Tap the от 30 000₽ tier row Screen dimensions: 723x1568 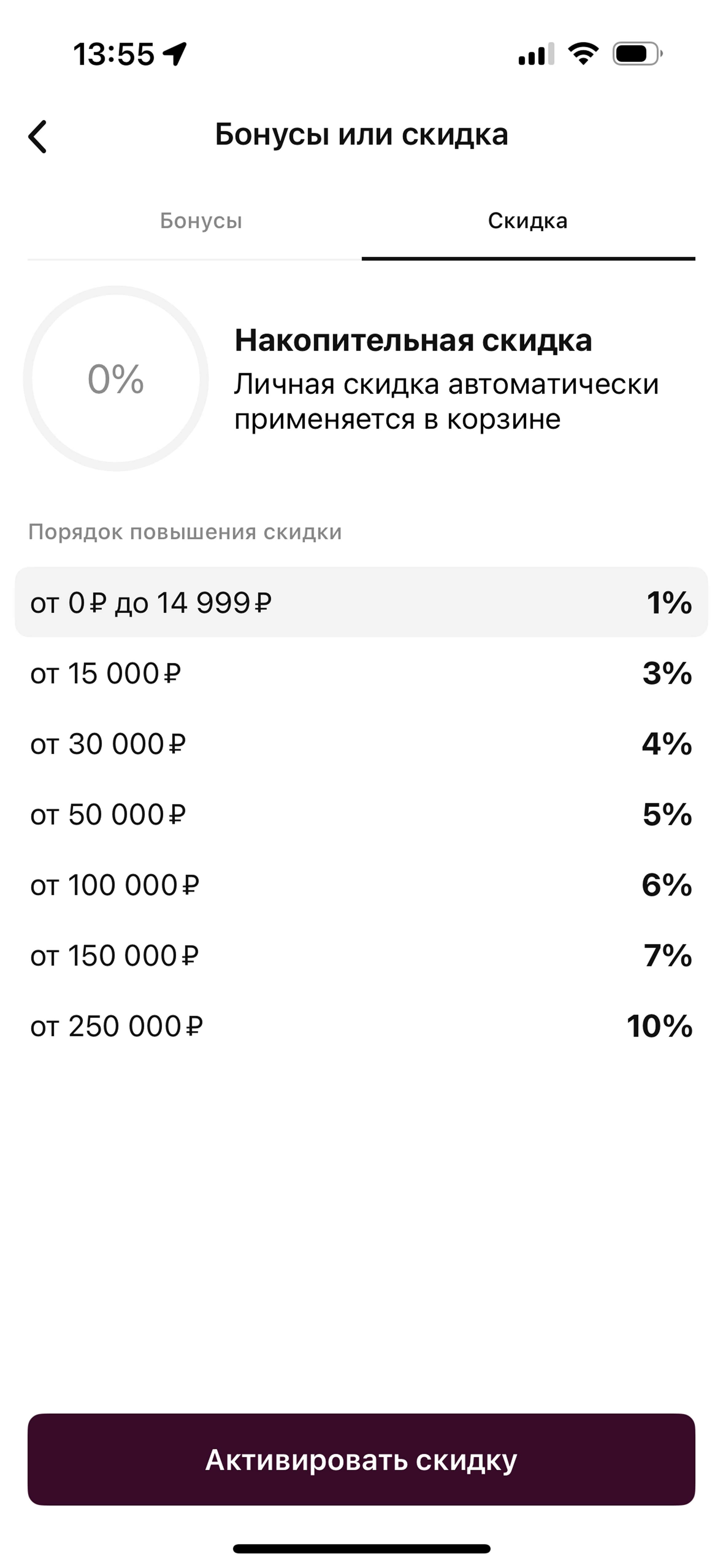[x=361, y=744]
